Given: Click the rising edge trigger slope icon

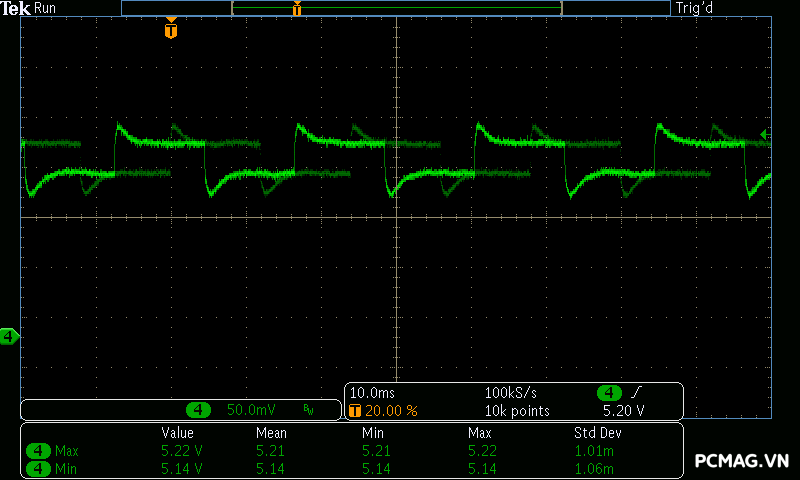Looking at the screenshot, I should point(637,393).
